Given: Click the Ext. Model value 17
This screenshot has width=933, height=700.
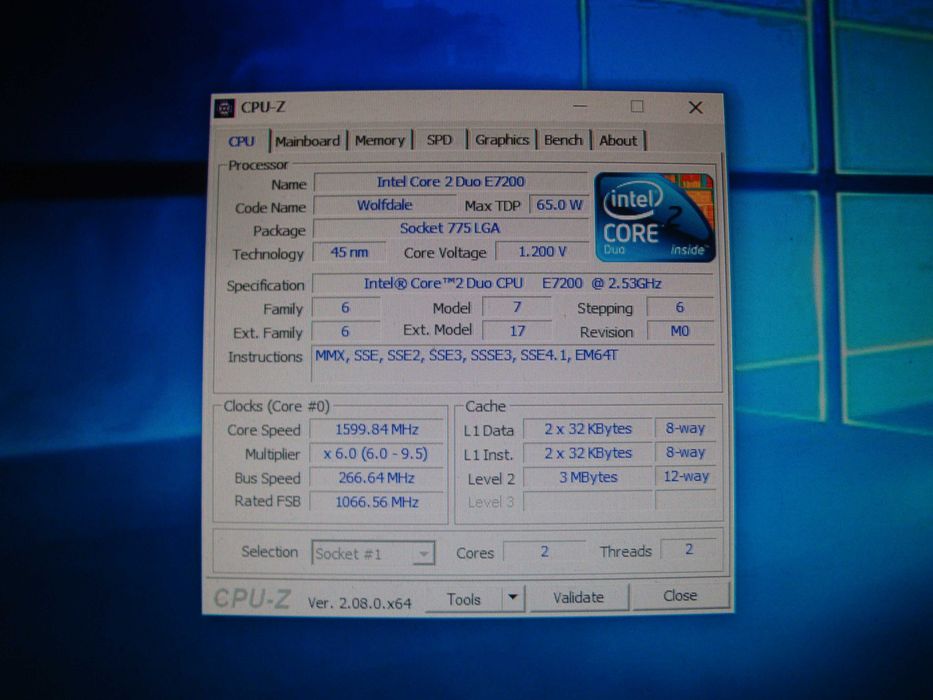Looking at the screenshot, I should click(516, 331).
